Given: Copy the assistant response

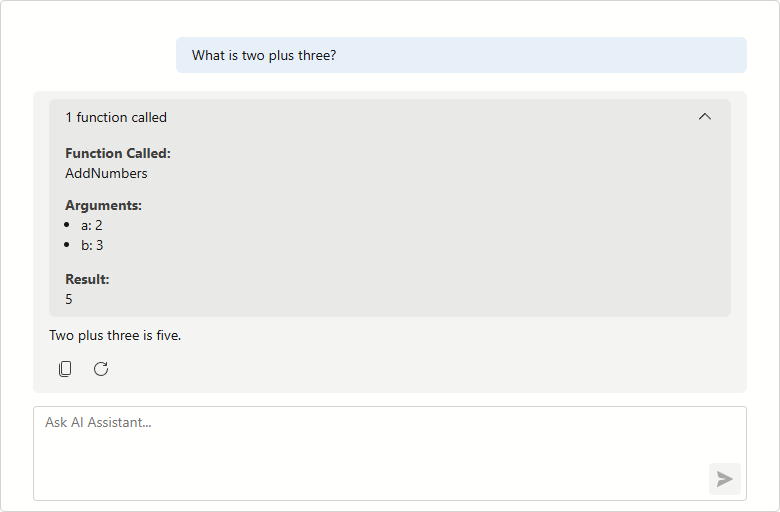Looking at the screenshot, I should coord(65,369).
